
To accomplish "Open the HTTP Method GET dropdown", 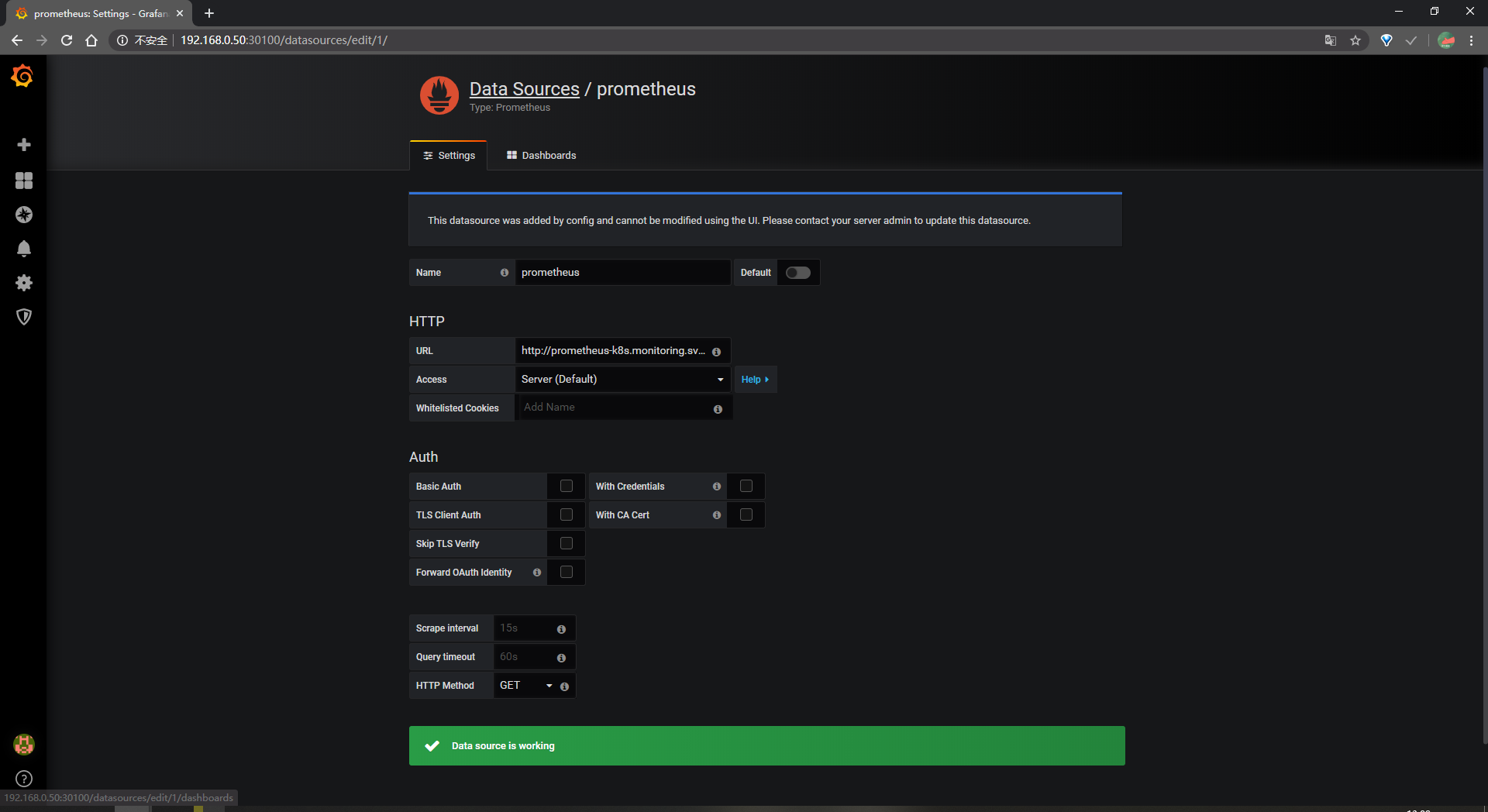I will click(x=526, y=686).
